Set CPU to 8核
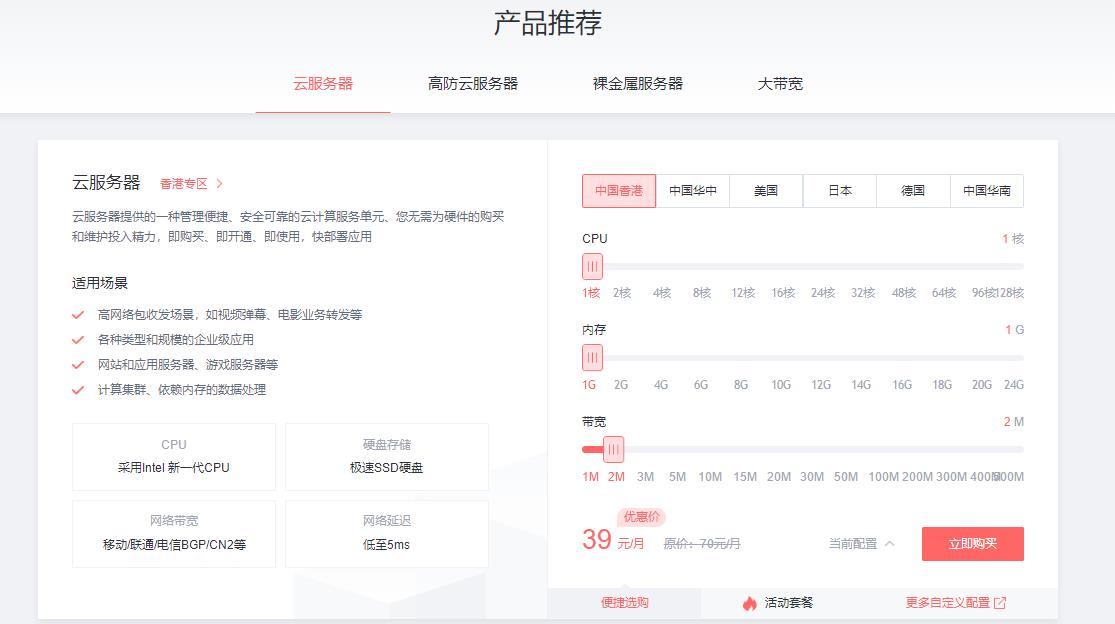The image size is (1115, 624). point(702,293)
